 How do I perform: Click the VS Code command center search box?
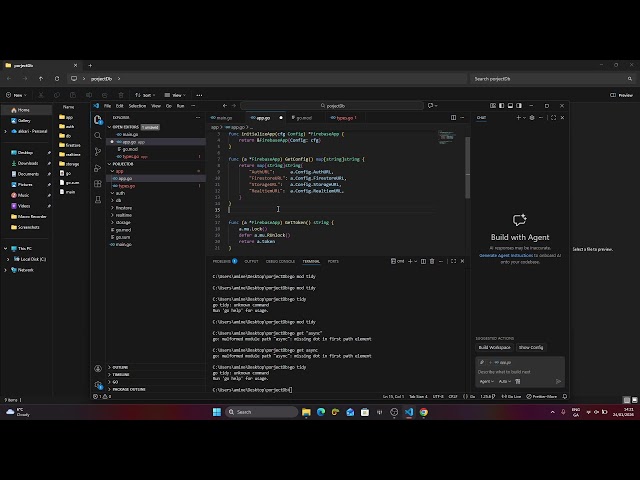[x=332, y=106]
